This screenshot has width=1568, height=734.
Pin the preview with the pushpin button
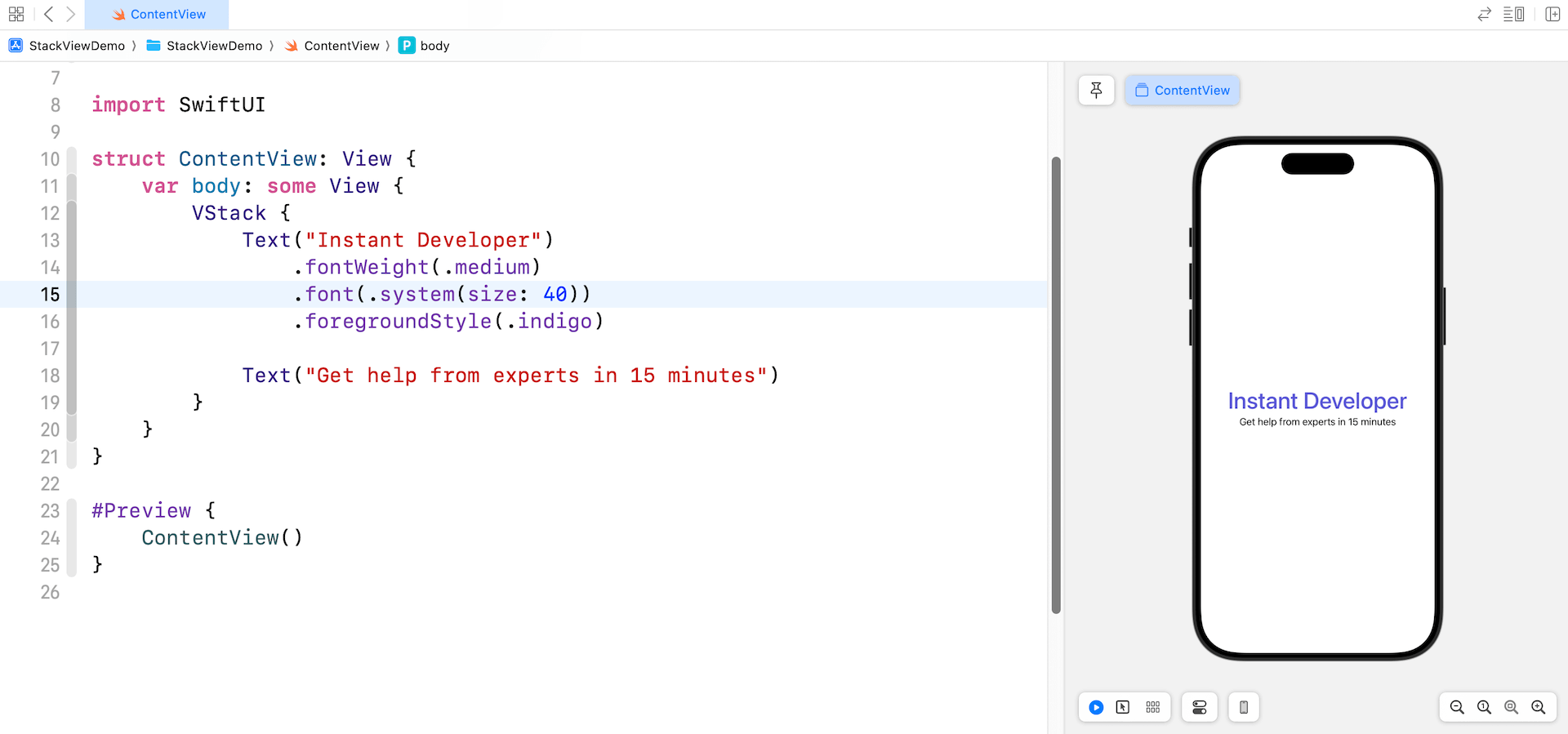pyautogui.click(x=1096, y=90)
